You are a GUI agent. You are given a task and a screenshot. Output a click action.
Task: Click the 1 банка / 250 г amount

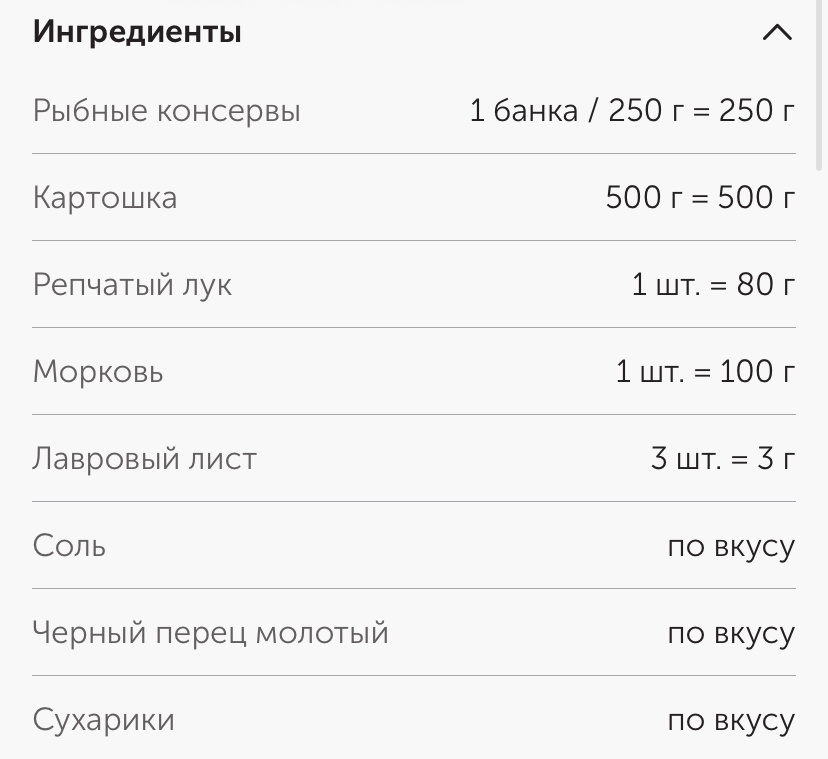point(631,111)
